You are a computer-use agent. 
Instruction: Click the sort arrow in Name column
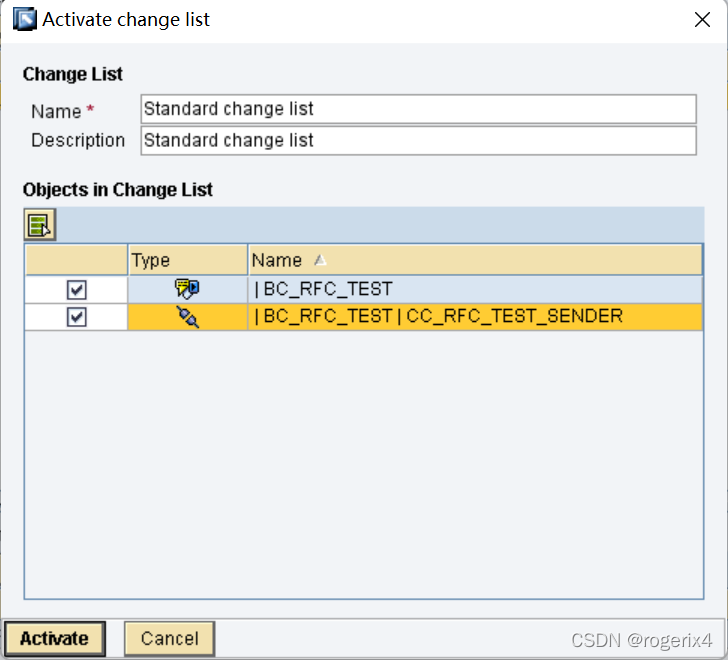(x=320, y=260)
